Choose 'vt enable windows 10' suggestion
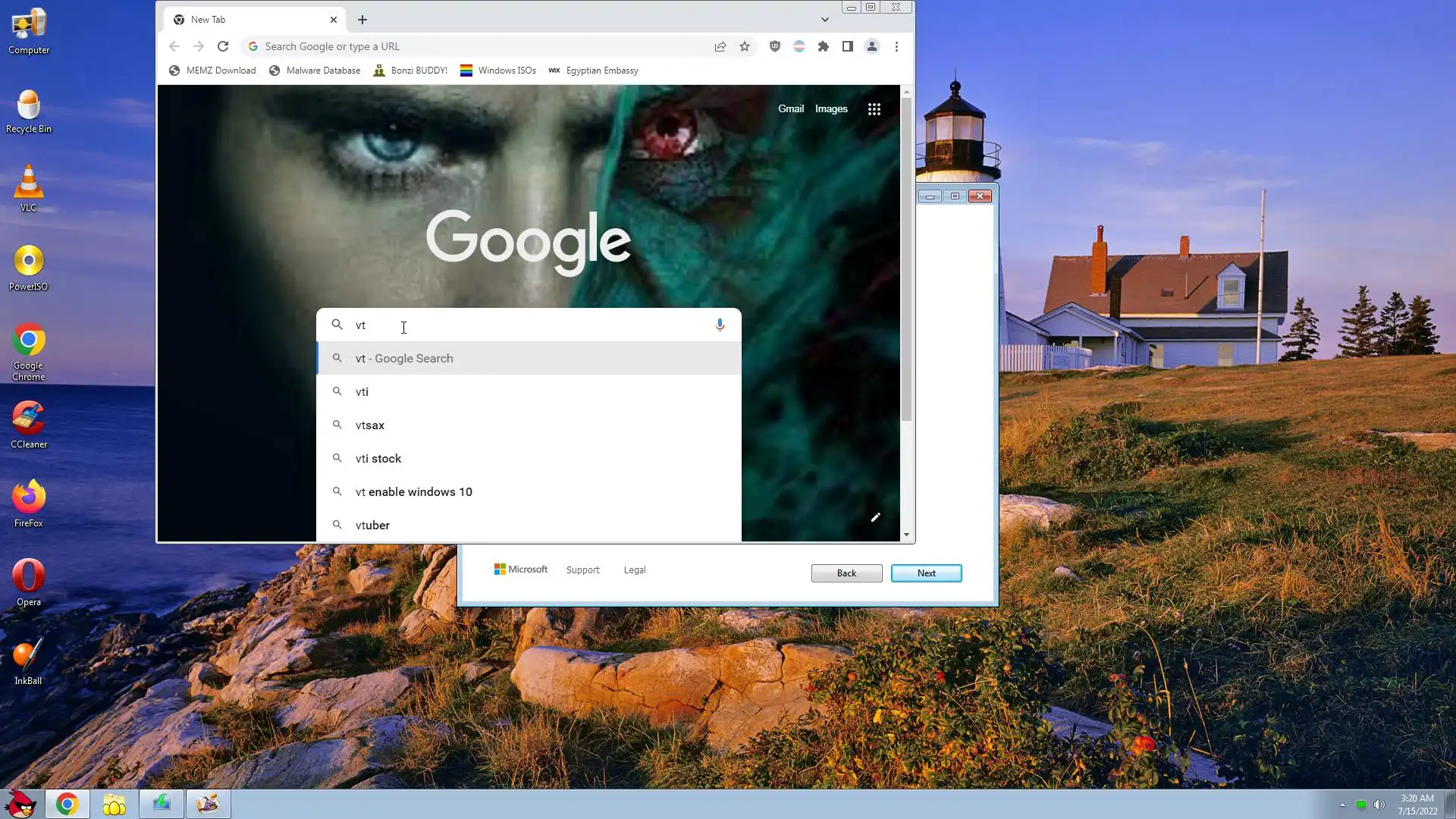The image size is (1456, 819). click(413, 492)
